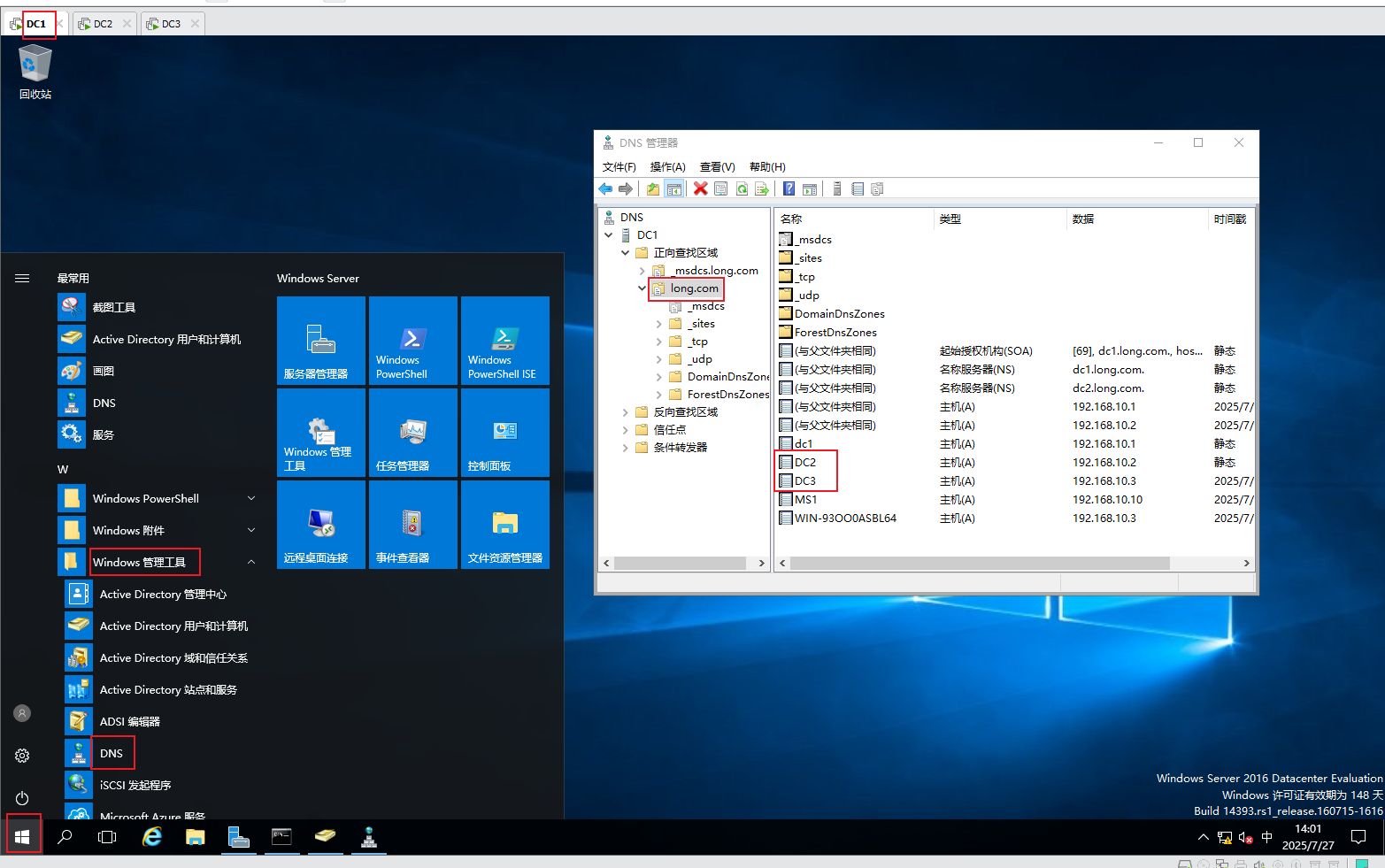Screen dimensions: 1385x868
Task: Switch to the DC2 virtual machine tab
Action: tap(103, 24)
